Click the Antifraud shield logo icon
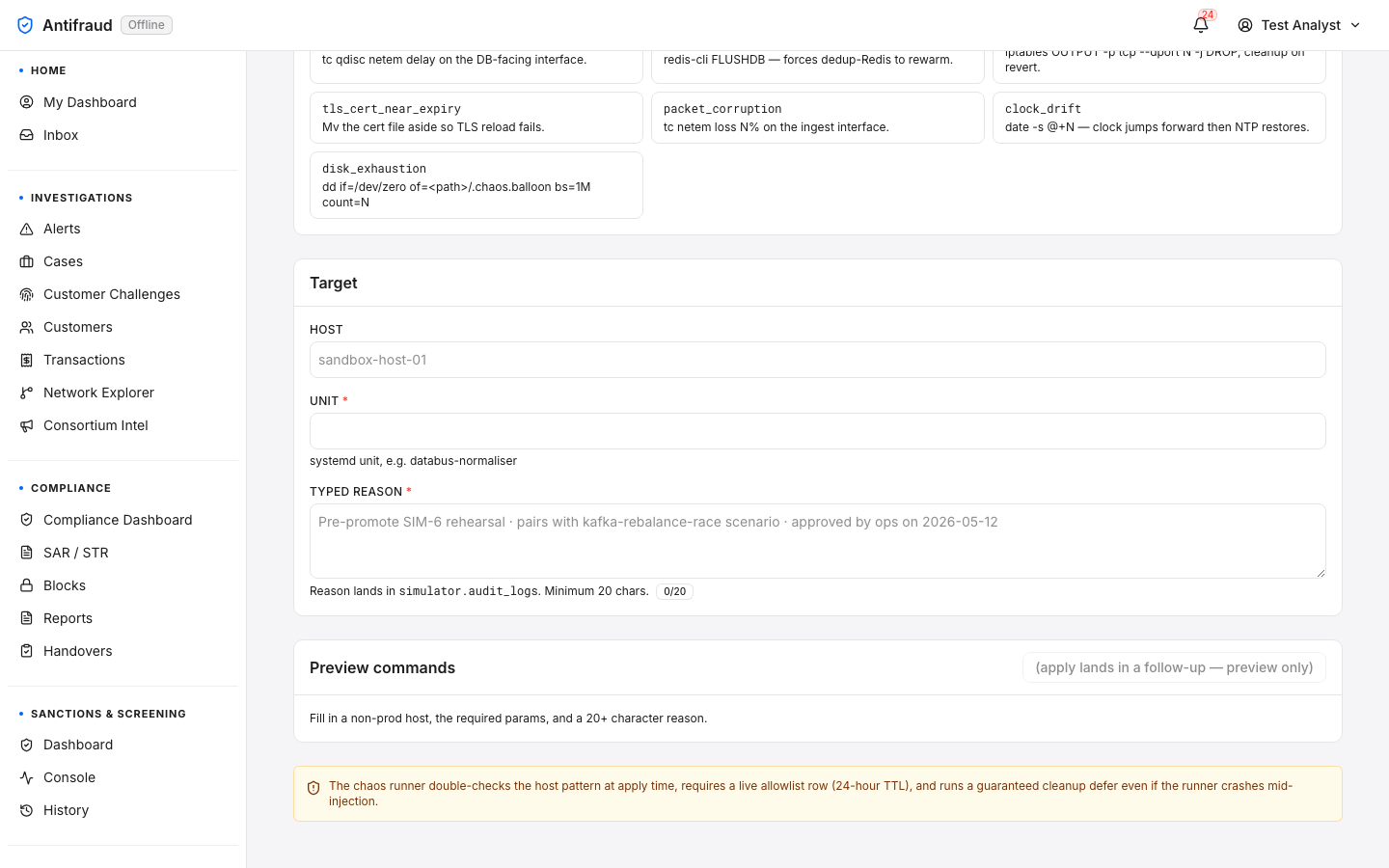This screenshot has width=1389, height=868. 25,25
